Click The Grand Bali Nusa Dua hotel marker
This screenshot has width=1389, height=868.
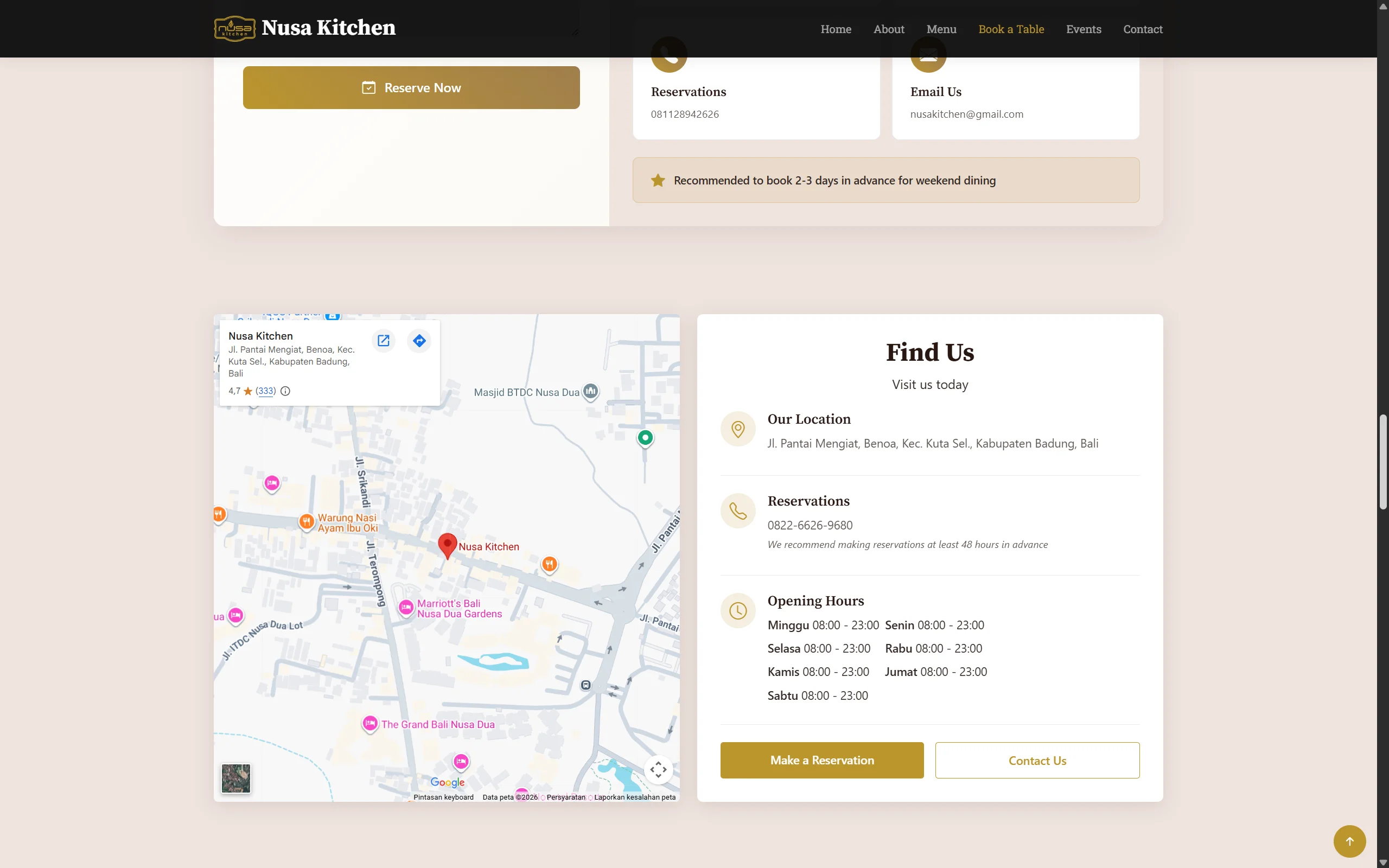(x=370, y=723)
